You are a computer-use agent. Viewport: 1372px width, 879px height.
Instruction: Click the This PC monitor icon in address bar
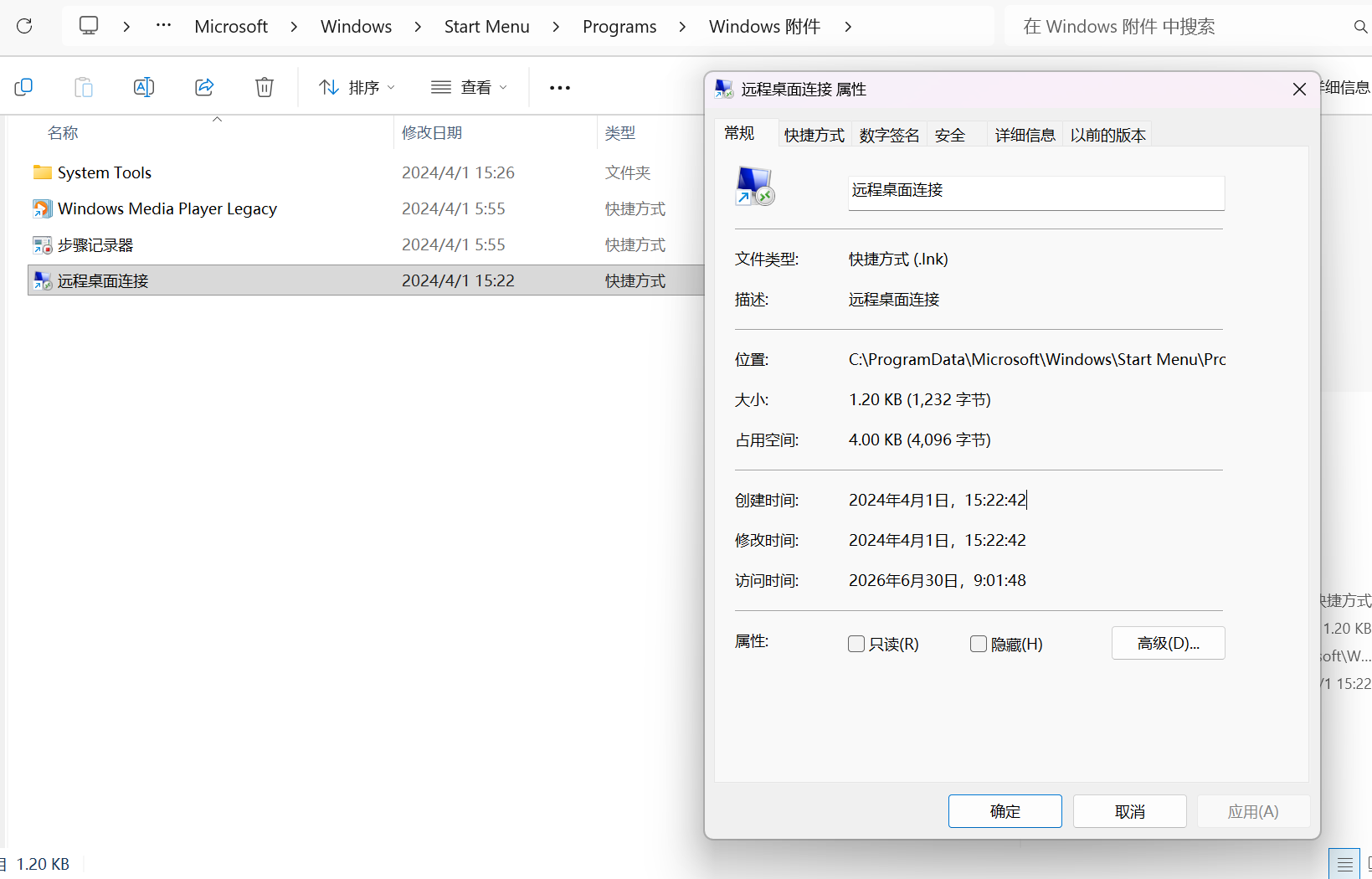(x=89, y=26)
